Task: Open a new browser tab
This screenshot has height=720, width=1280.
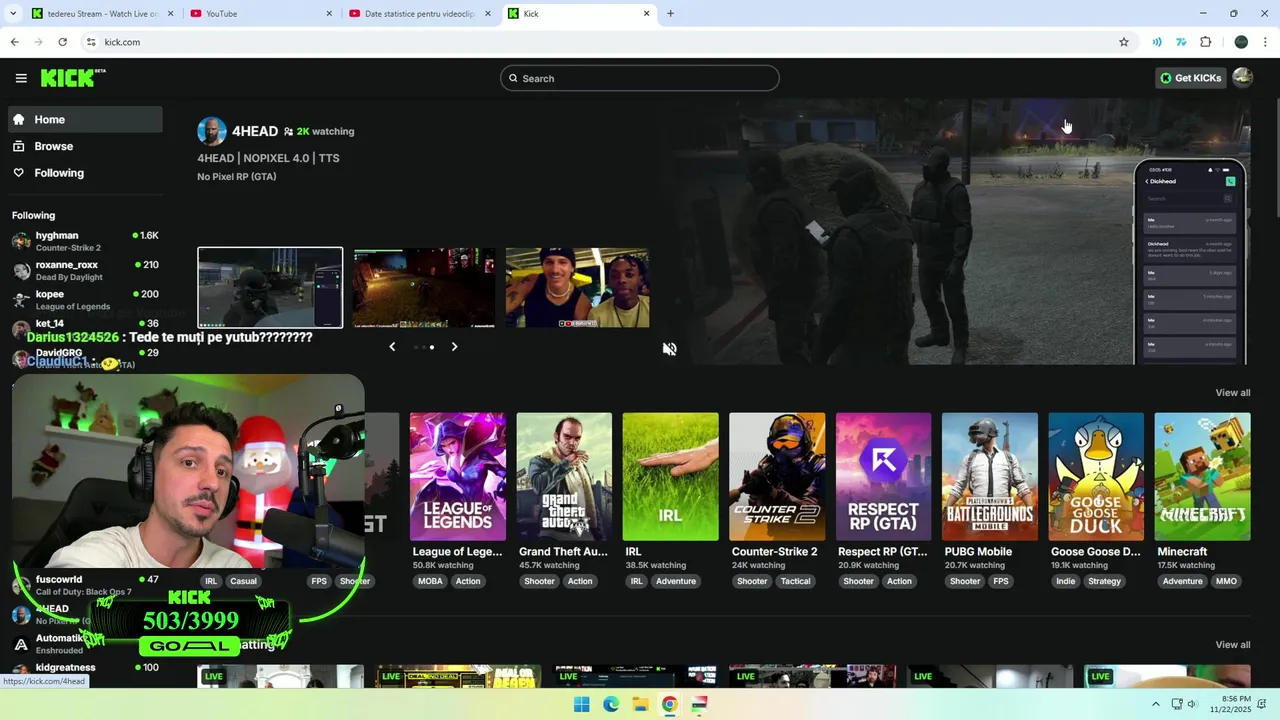Action: (670, 14)
